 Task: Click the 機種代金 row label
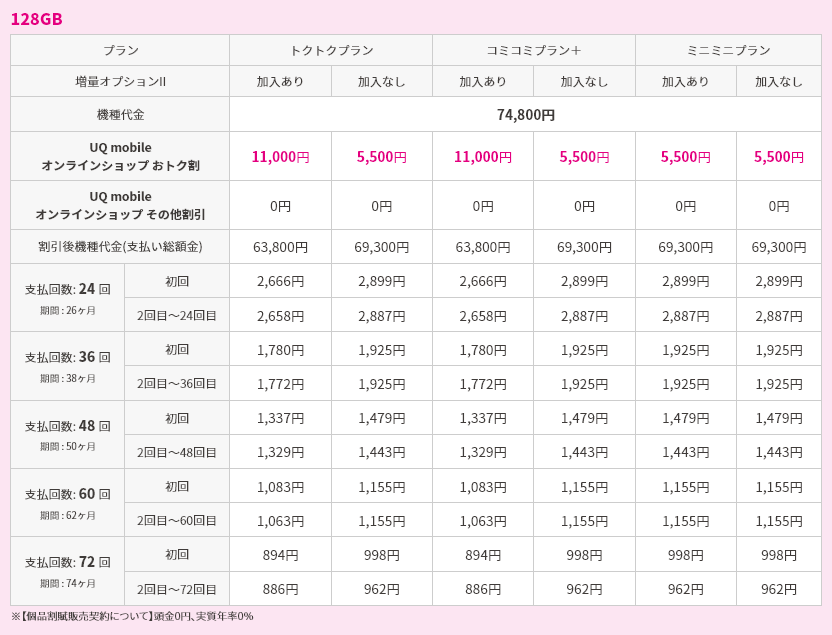(x=120, y=114)
